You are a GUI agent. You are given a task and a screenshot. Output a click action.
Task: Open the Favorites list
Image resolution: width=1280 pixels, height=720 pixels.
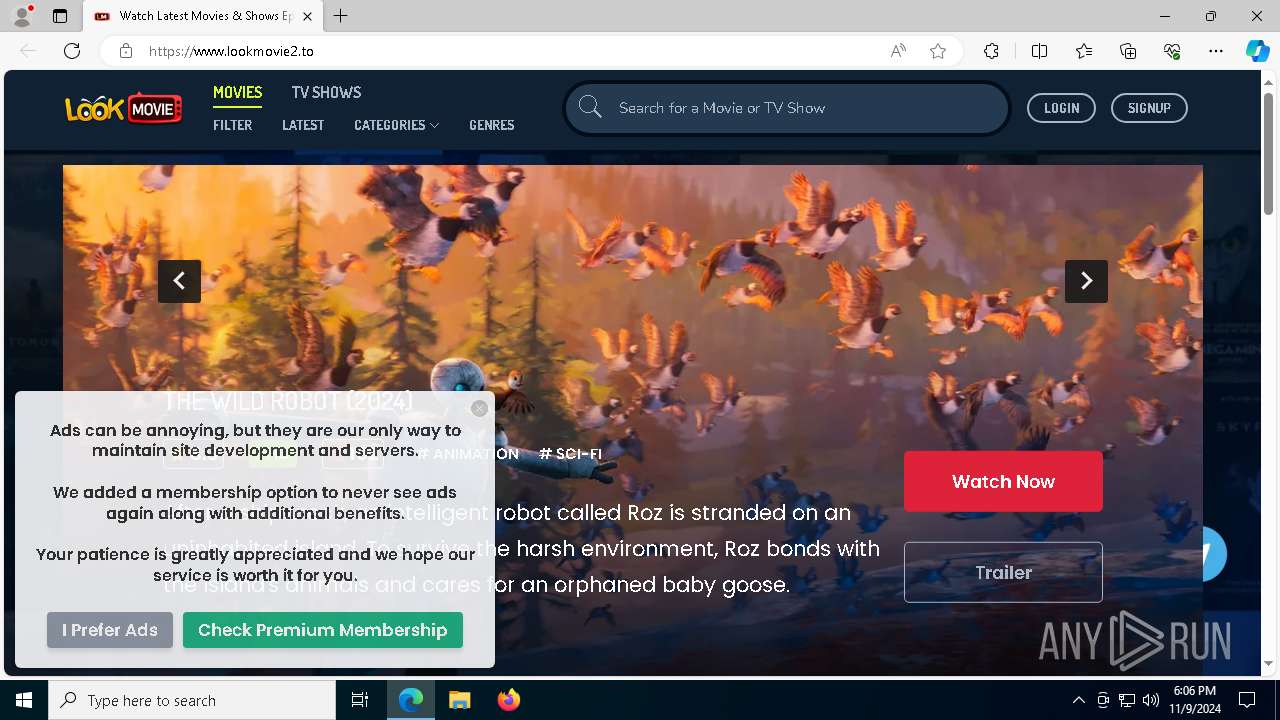click(x=1084, y=51)
